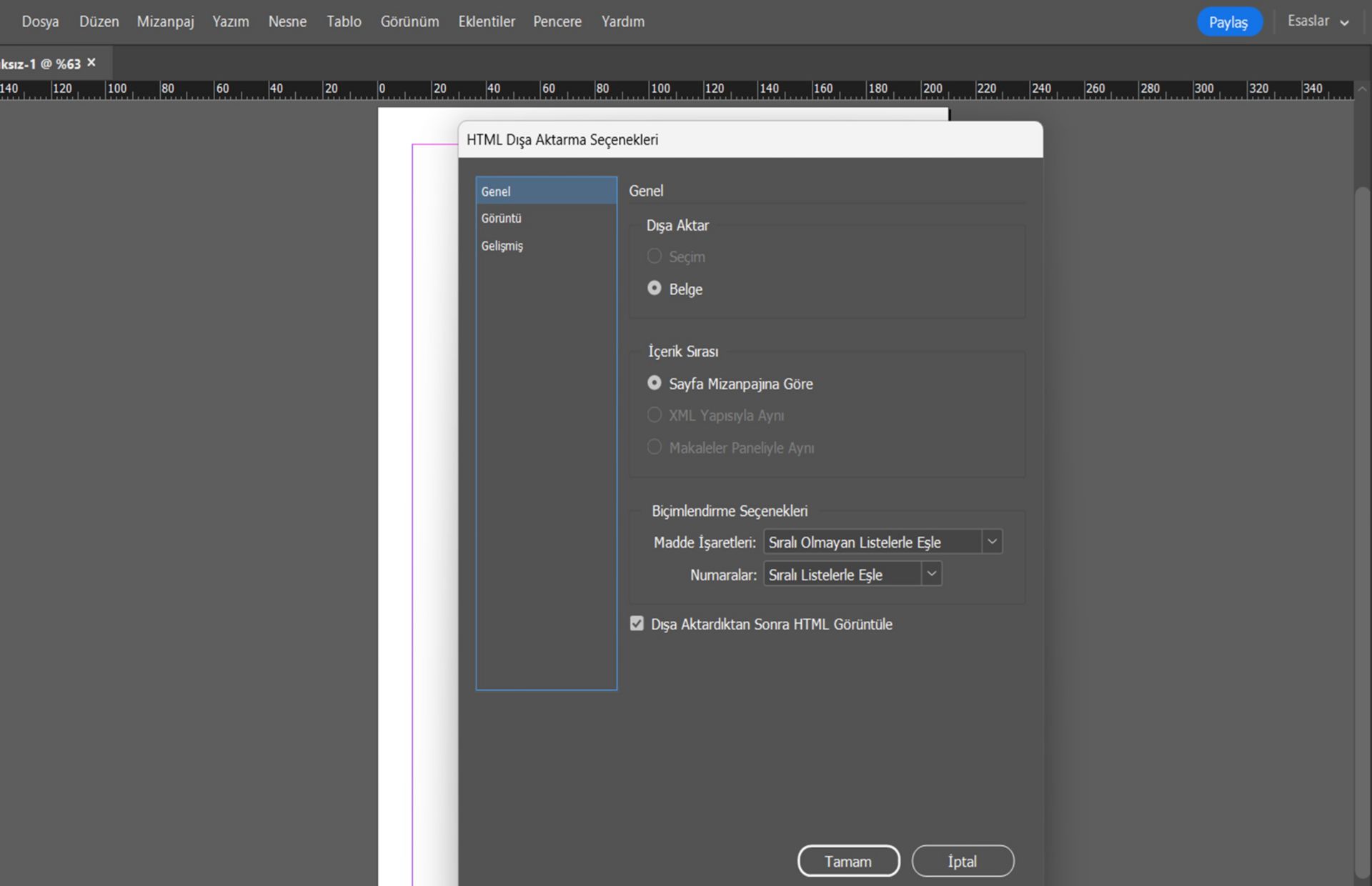Expand the Numaralar dropdown arrow
This screenshot has width=1372, height=886.
931,574
